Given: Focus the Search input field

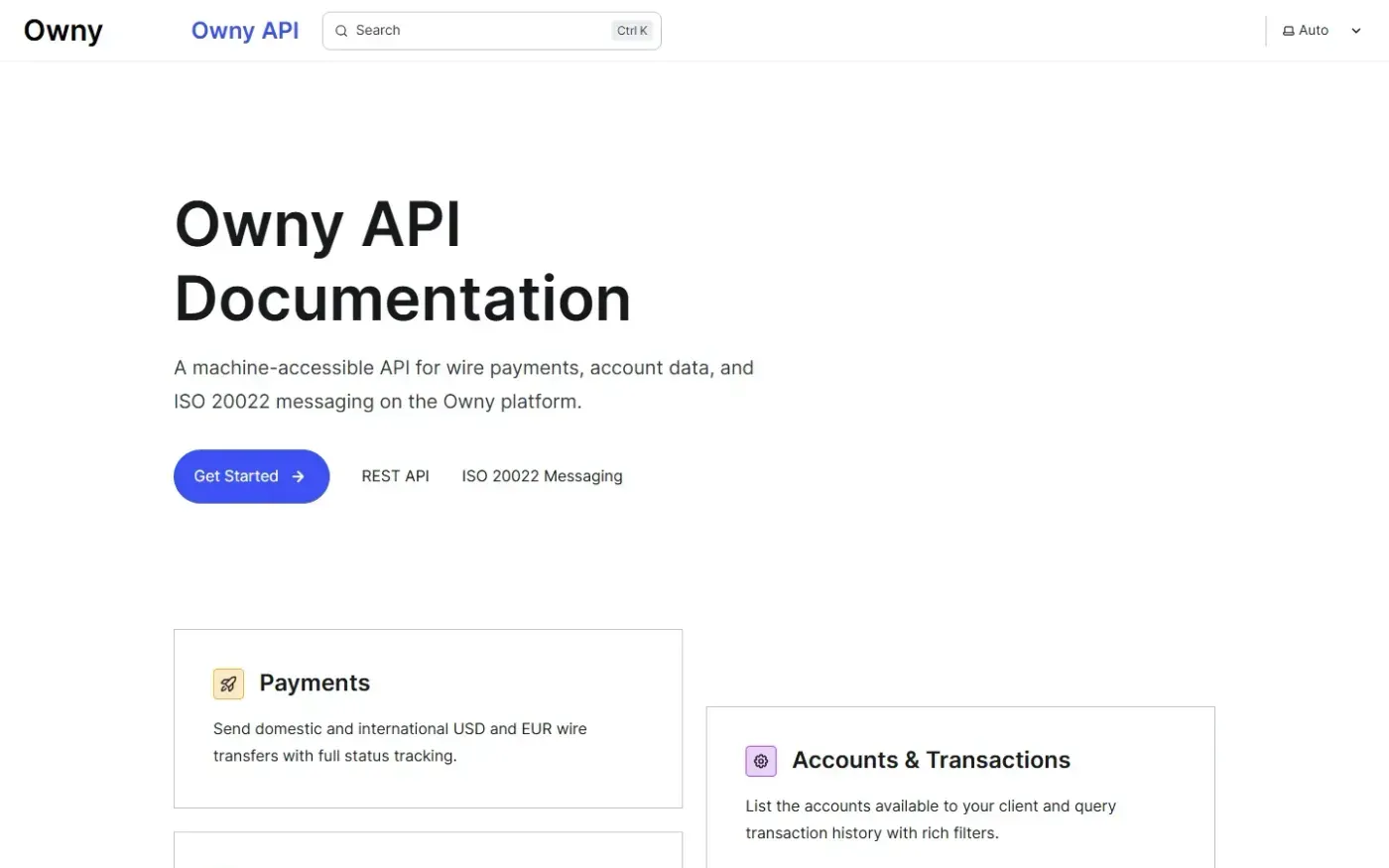Looking at the screenshot, I should point(491,31).
